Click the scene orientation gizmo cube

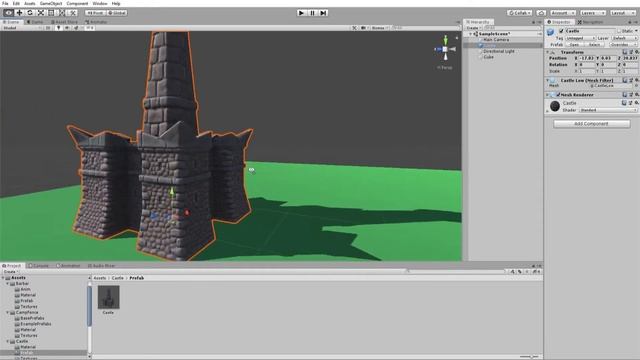pyautogui.click(x=445, y=49)
